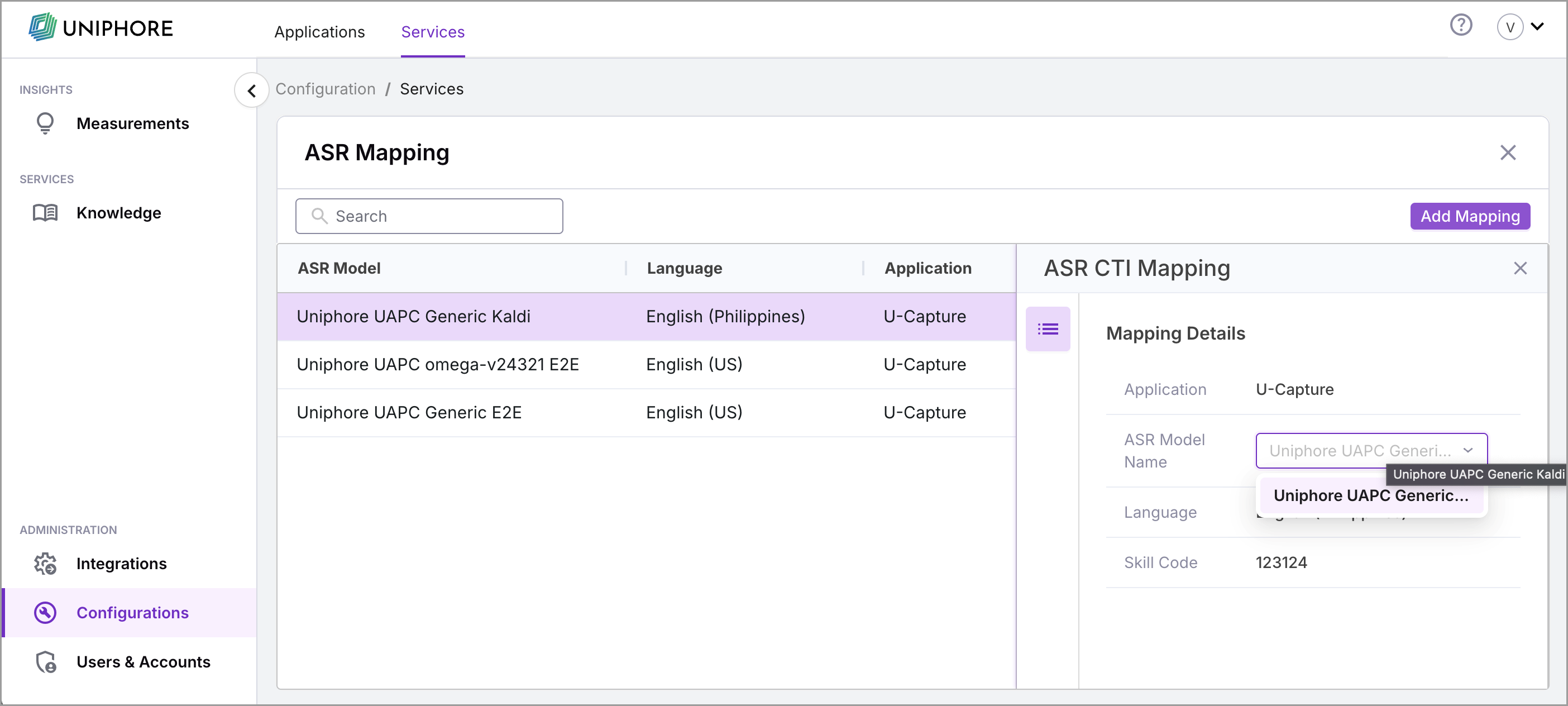1568x706 pixels.
Task: Expand the user account menu chevron
Action: [1537, 26]
